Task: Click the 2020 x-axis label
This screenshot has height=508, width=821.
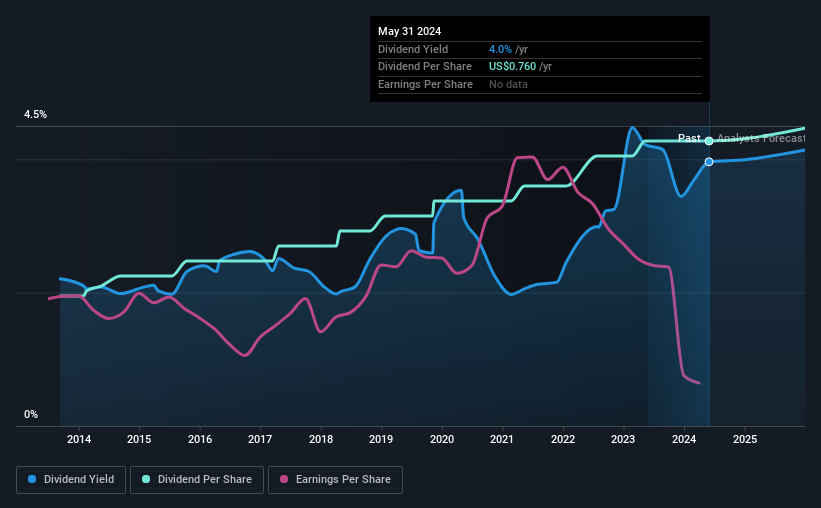Action: point(442,439)
